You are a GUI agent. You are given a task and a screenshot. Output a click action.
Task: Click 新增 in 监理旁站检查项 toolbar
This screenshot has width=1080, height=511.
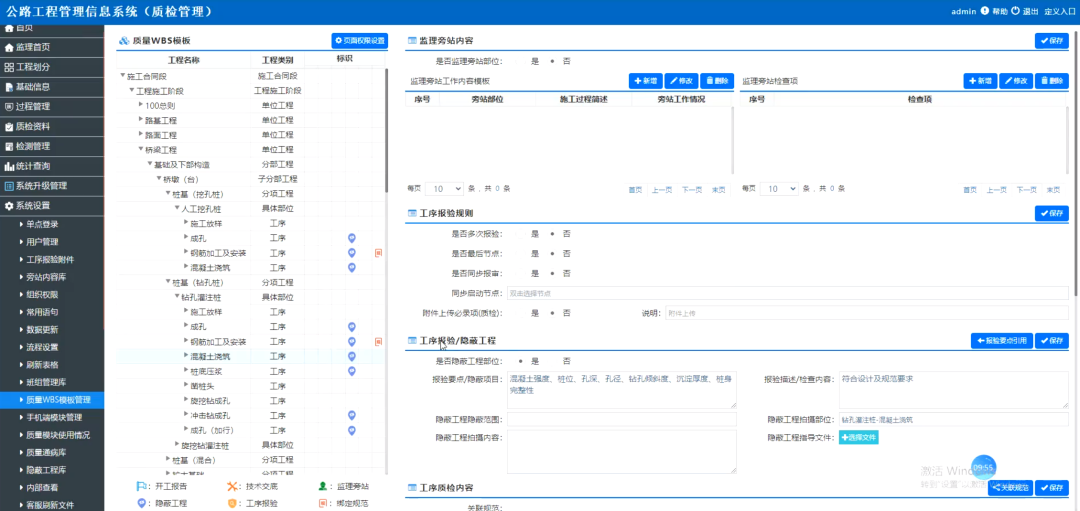pyautogui.click(x=980, y=81)
